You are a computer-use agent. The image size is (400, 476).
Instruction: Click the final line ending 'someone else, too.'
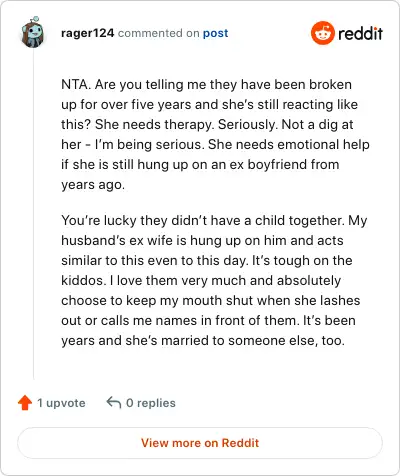[203, 340]
